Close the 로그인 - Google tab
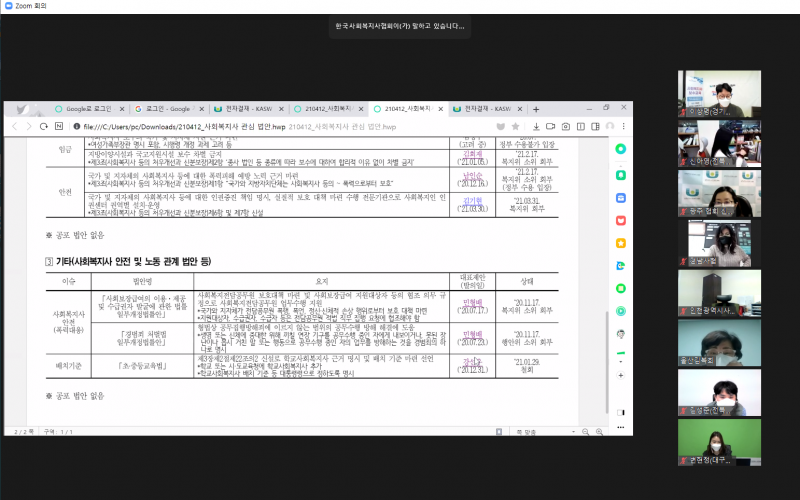 (x=202, y=109)
